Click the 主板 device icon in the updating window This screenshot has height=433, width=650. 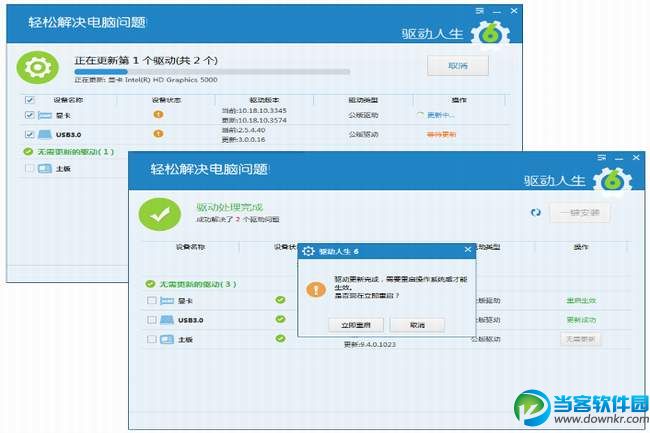(x=45, y=169)
